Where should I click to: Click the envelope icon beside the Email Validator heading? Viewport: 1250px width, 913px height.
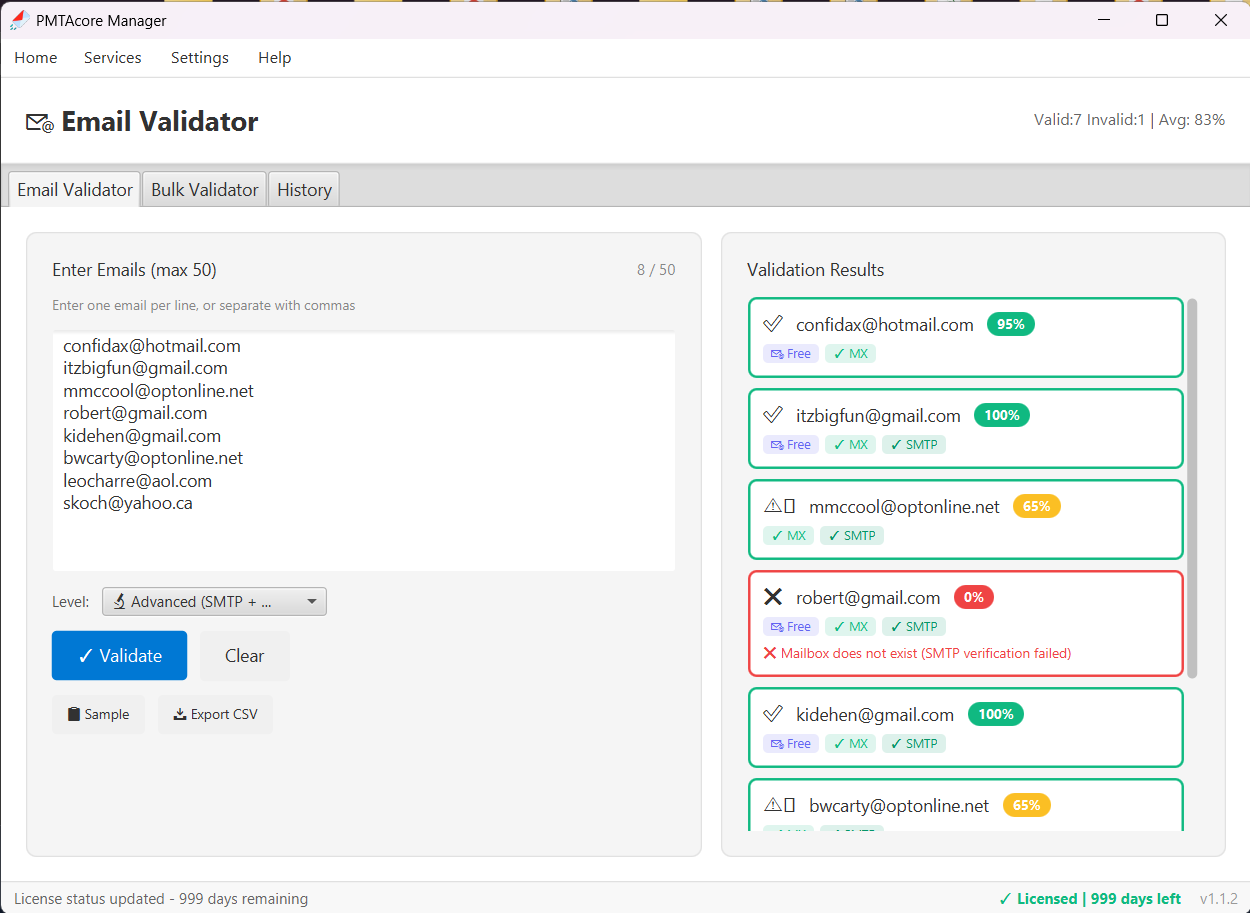click(36, 121)
